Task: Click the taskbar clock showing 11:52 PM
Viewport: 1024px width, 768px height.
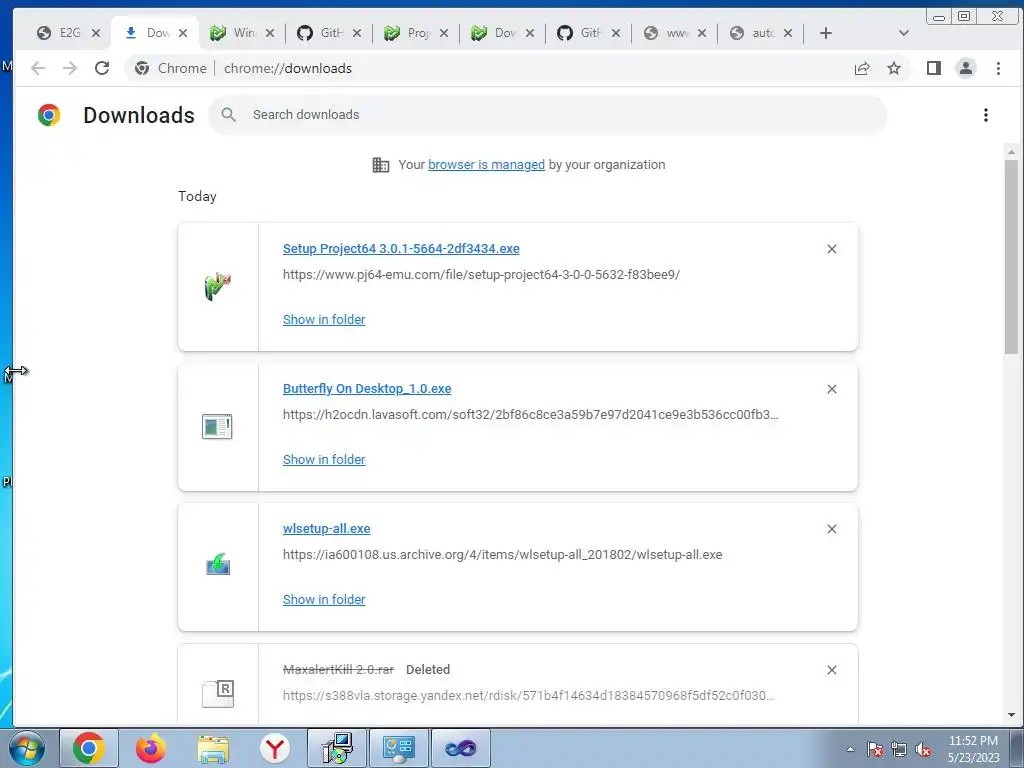Action: click(x=973, y=749)
